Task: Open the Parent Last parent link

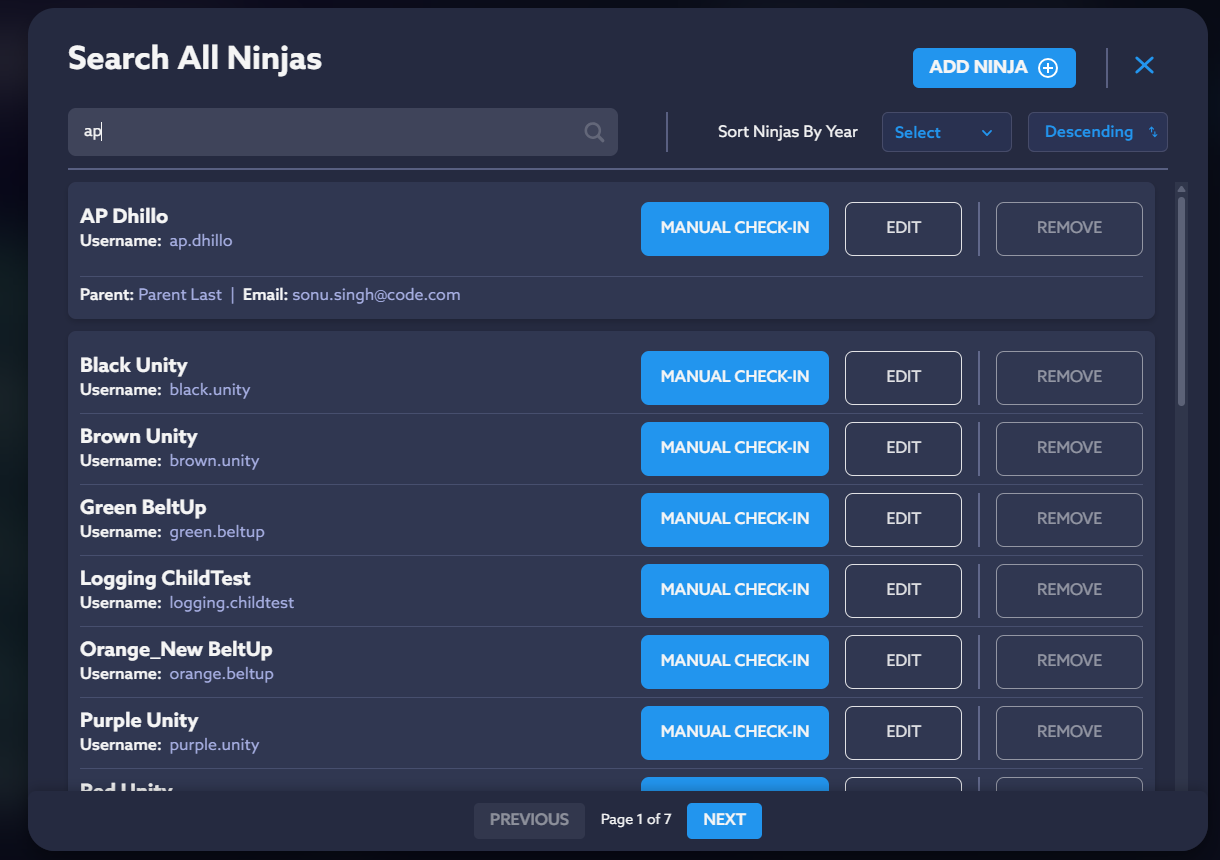Action: tap(180, 295)
